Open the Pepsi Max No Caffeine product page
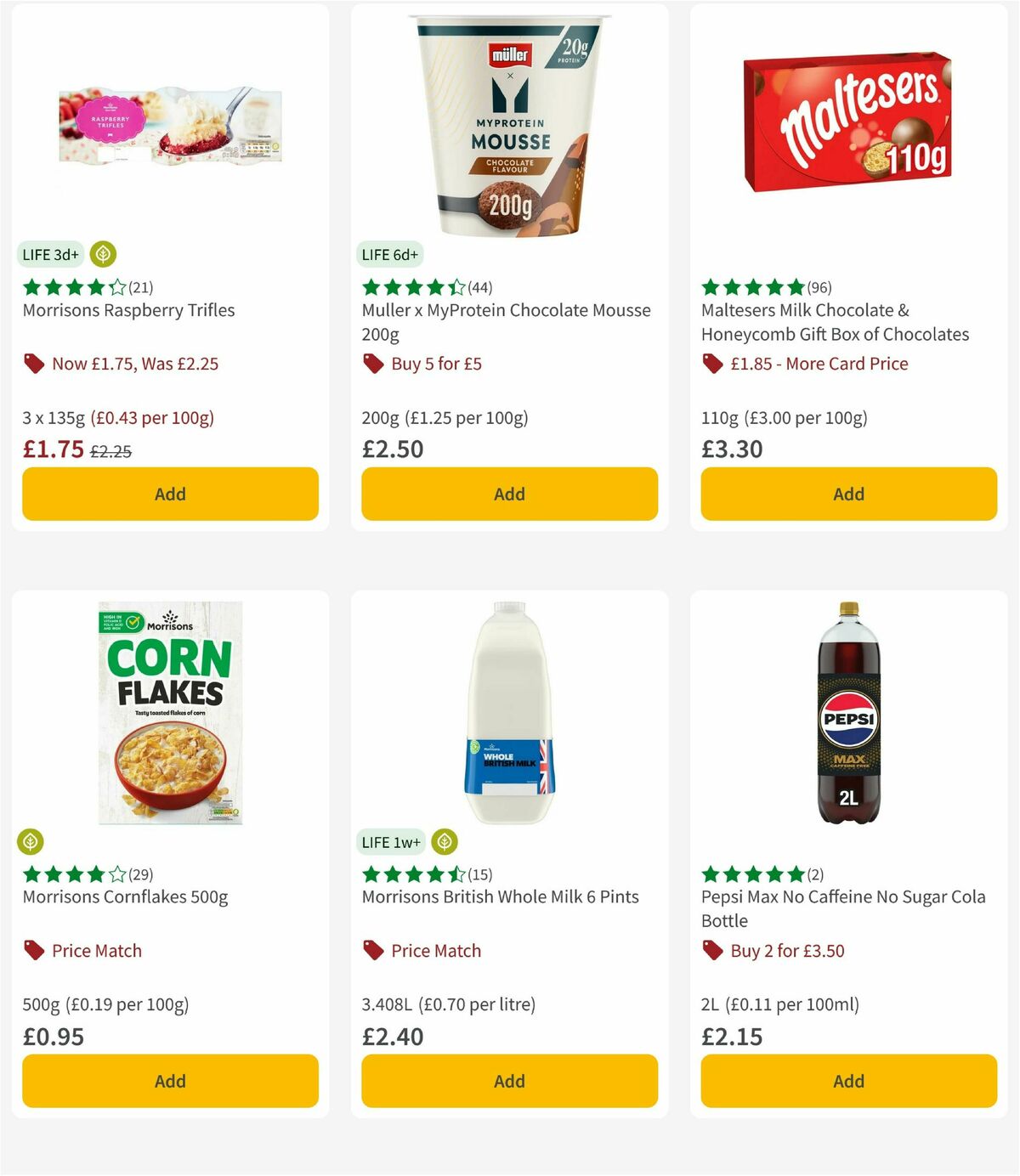The width and height of the screenshot is (1020, 1176). point(842,896)
